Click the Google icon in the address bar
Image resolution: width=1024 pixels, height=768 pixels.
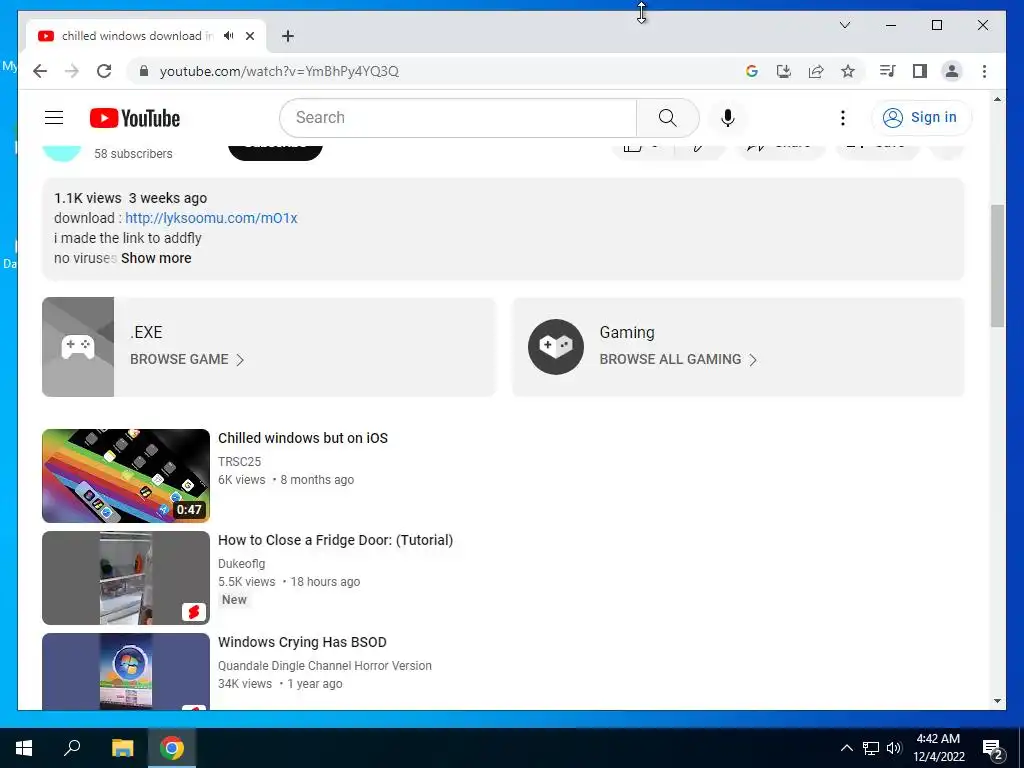point(752,71)
